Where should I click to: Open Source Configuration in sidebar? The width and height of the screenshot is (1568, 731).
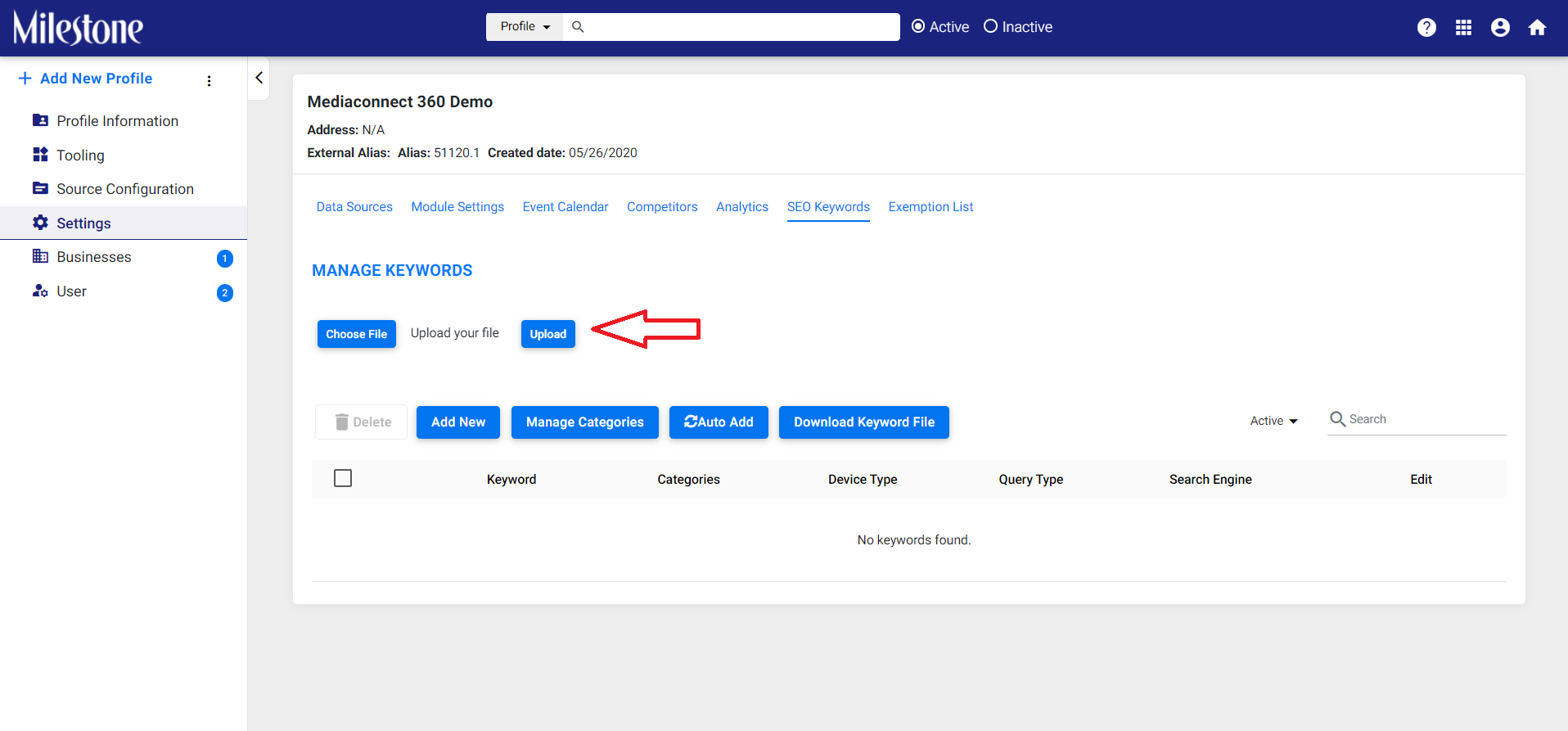124,189
